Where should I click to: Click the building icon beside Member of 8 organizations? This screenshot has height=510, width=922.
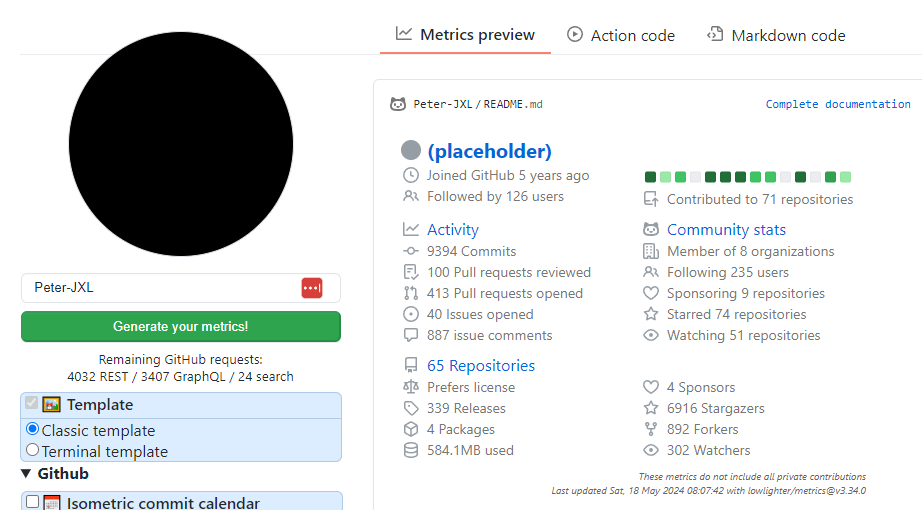[x=651, y=251]
